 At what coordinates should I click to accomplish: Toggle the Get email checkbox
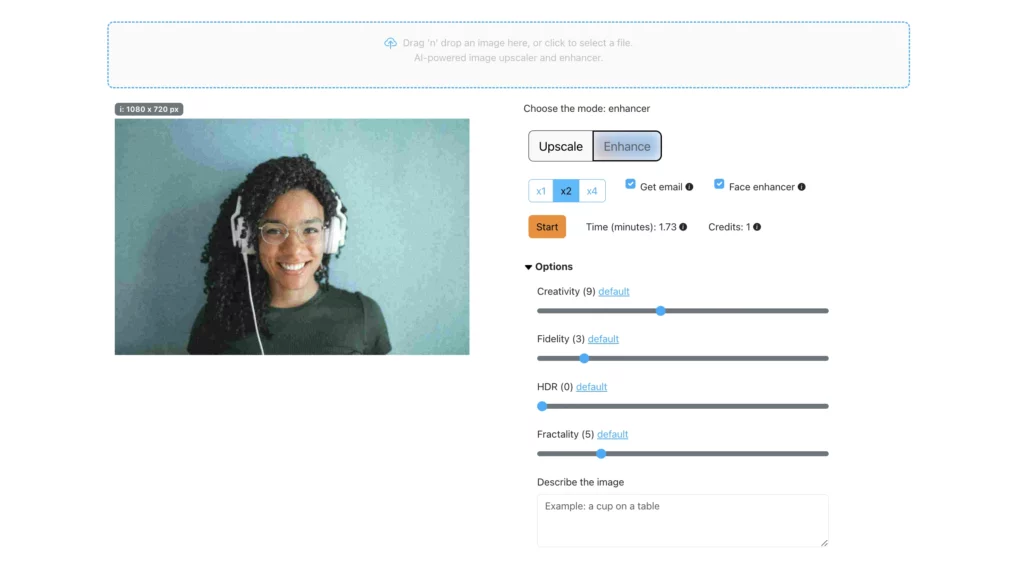point(630,184)
